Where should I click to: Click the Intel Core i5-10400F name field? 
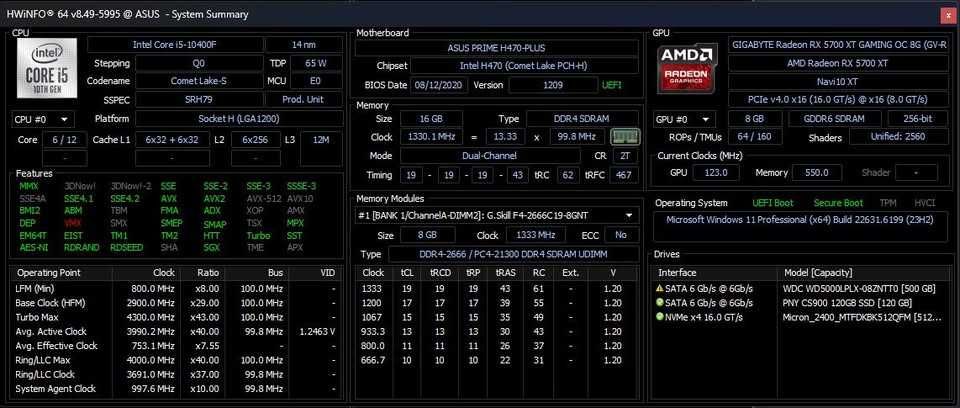[174, 45]
